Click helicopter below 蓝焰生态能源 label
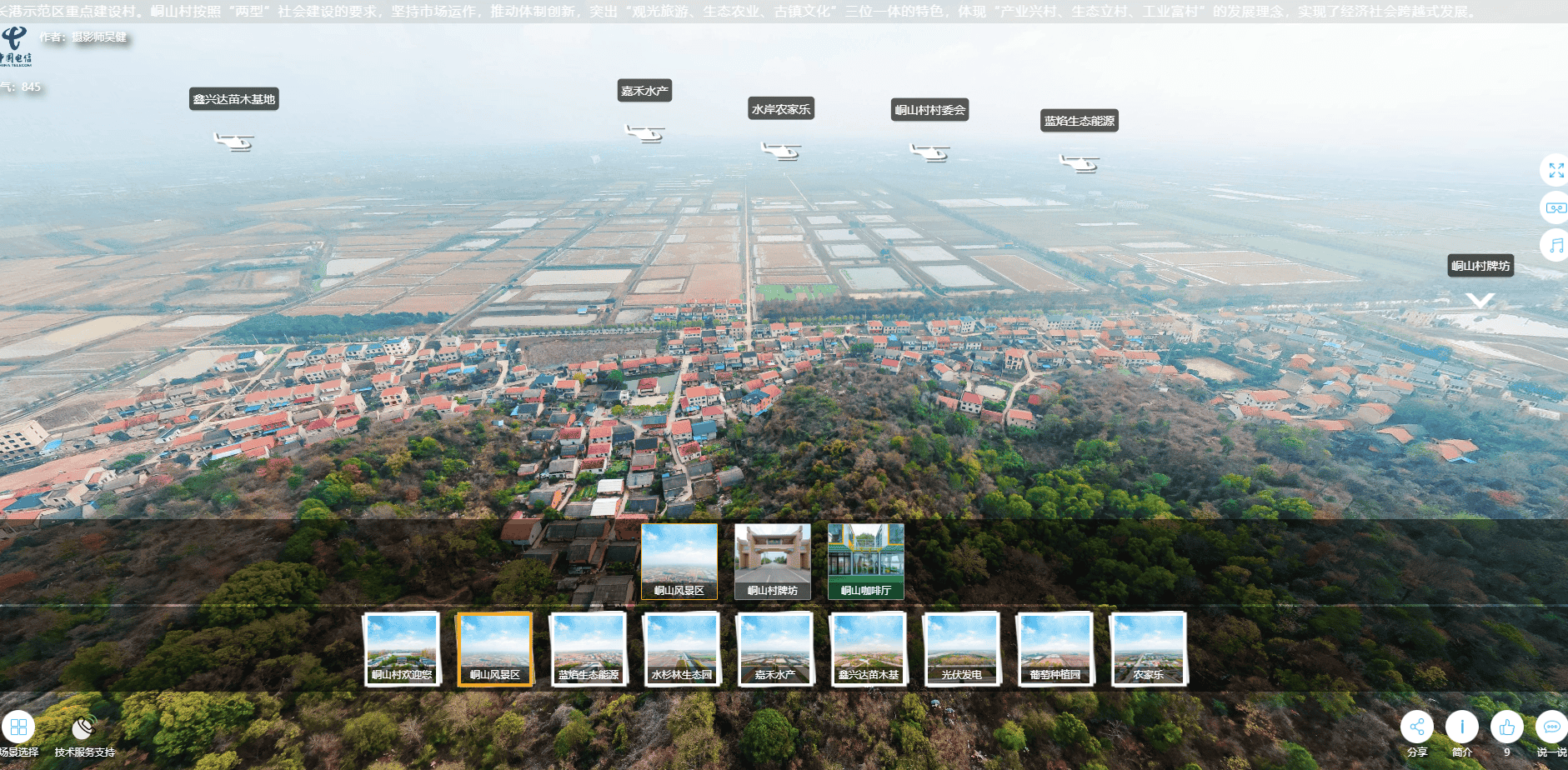 pyautogui.click(x=1079, y=162)
